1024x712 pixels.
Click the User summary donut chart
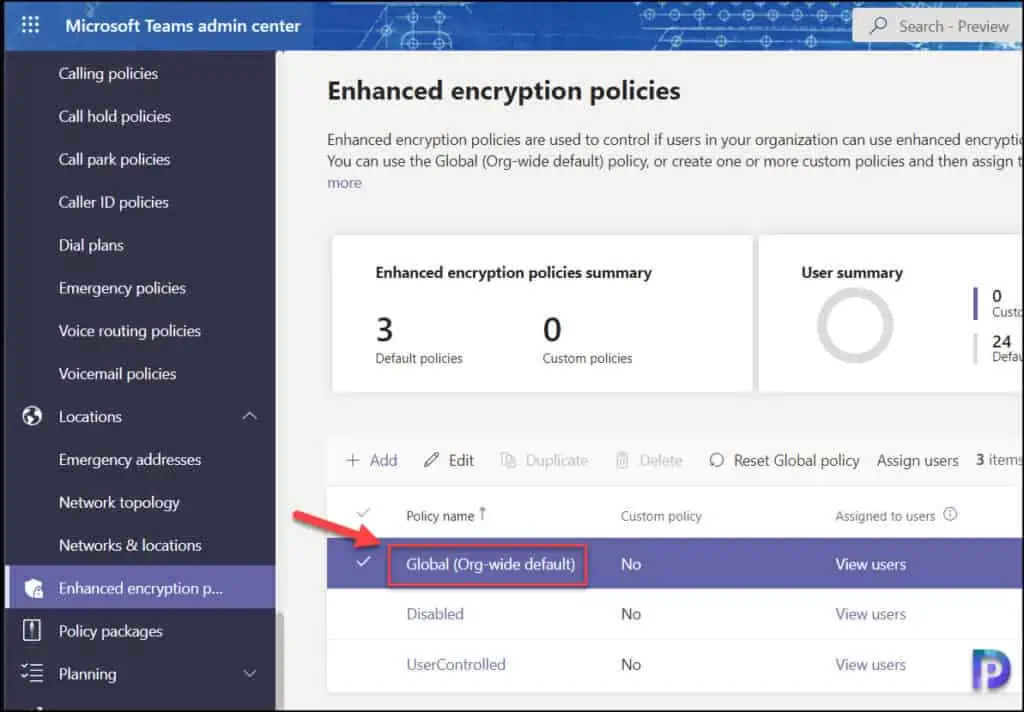[855, 325]
